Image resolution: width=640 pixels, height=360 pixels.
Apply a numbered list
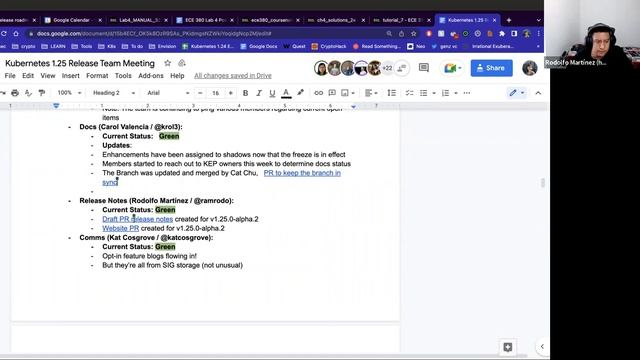coord(445,93)
